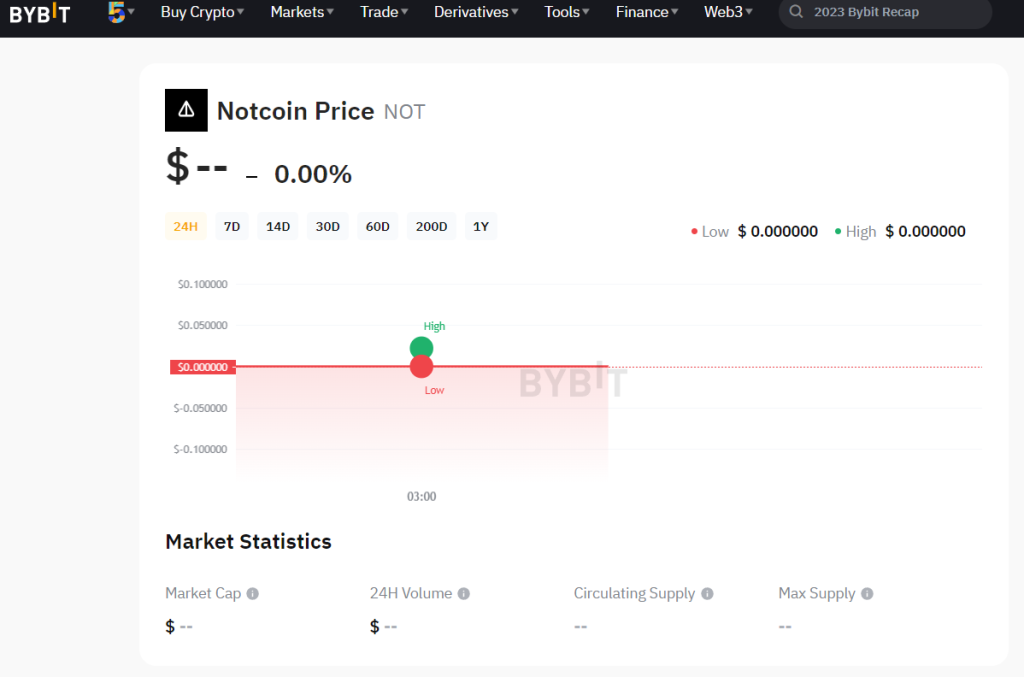Click the 'Notcoin Price' heading
This screenshot has height=677, width=1024.
(295, 111)
